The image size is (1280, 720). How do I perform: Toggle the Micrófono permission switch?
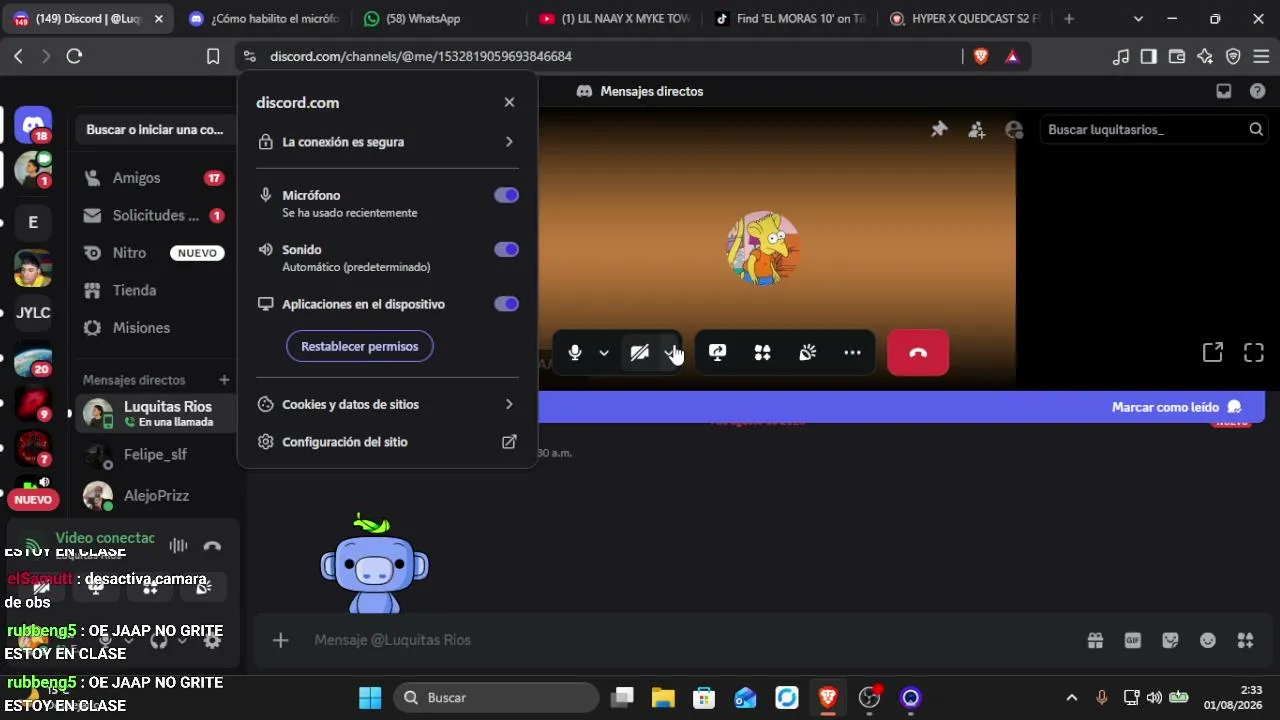pos(507,195)
